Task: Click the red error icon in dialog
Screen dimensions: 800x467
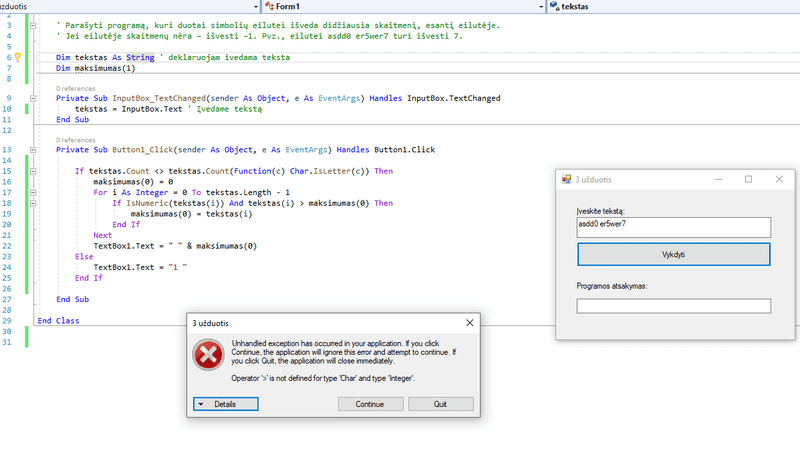Action: (x=207, y=355)
